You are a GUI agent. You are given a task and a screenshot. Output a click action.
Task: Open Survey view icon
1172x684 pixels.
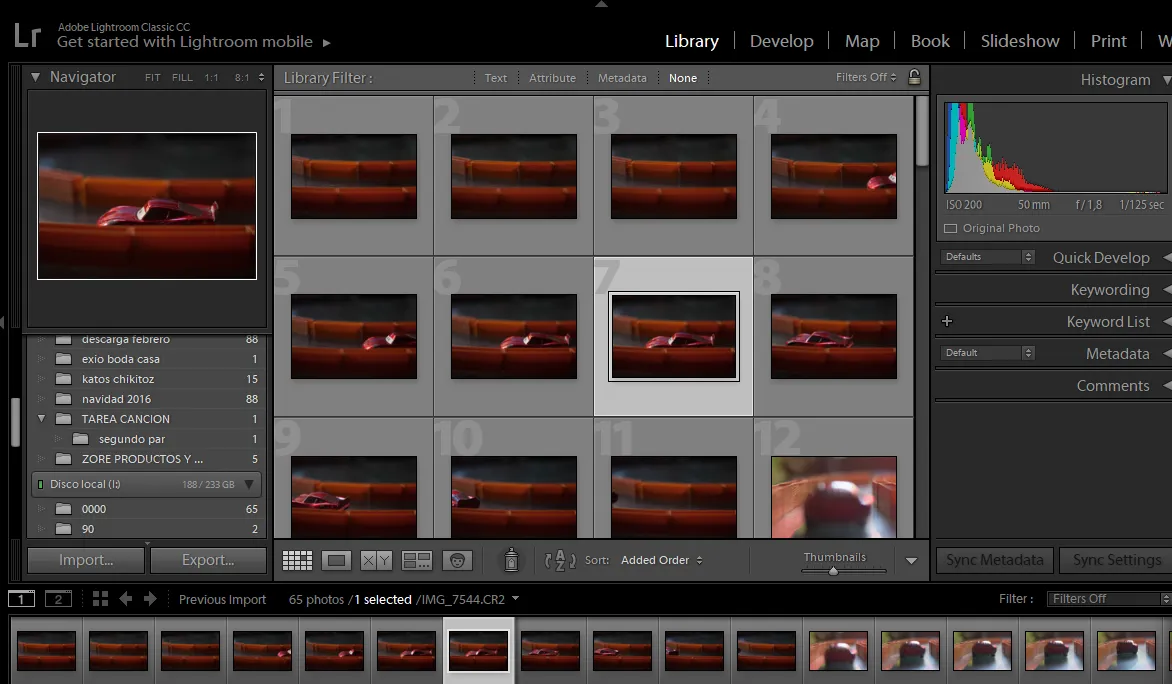tap(416, 560)
